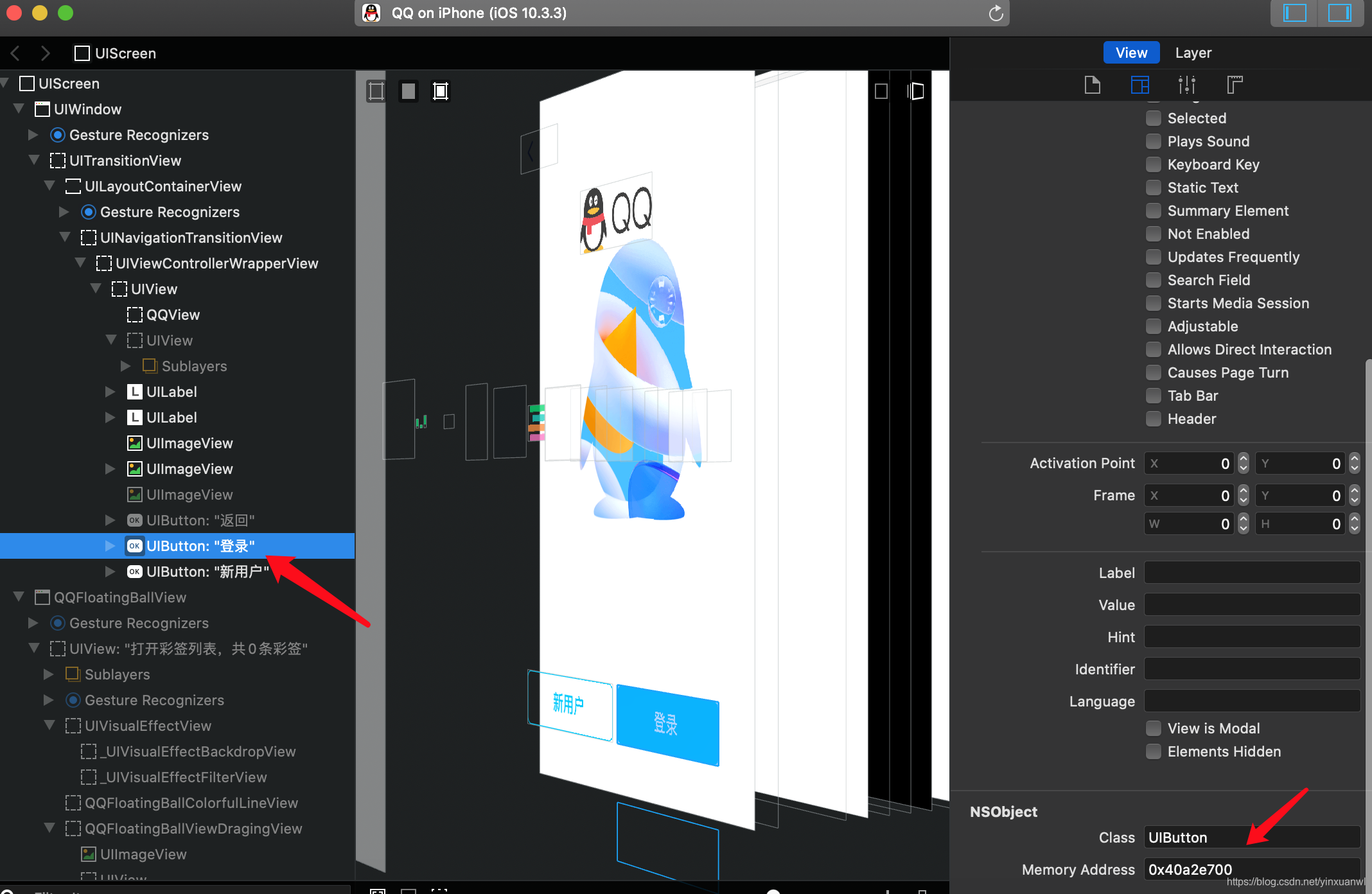1372x894 pixels.
Task: Click the QQ app icon in title bar
Action: (371, 13)
